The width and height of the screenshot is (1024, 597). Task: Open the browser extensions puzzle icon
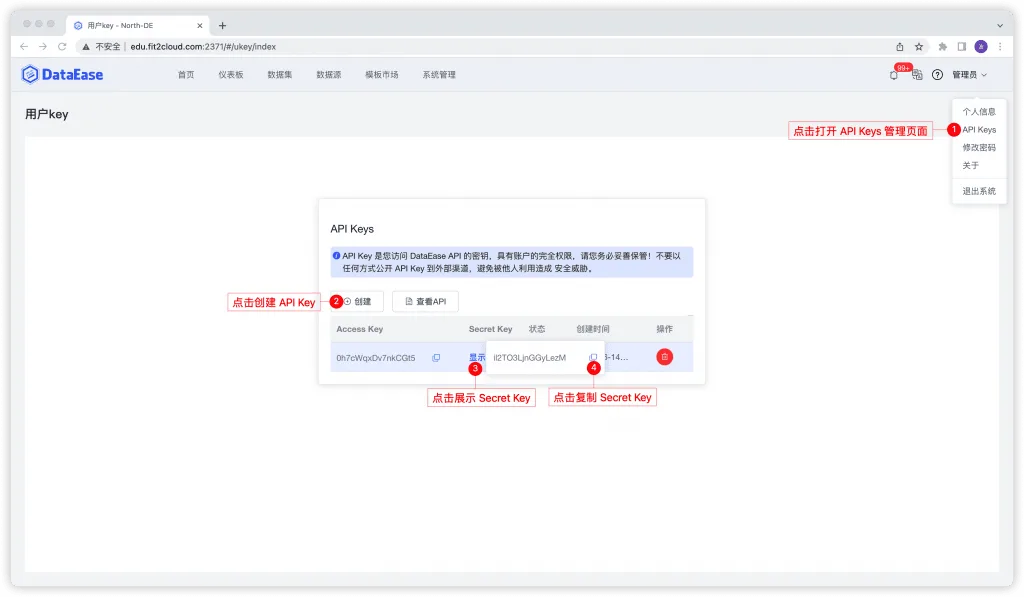(942, 46)
